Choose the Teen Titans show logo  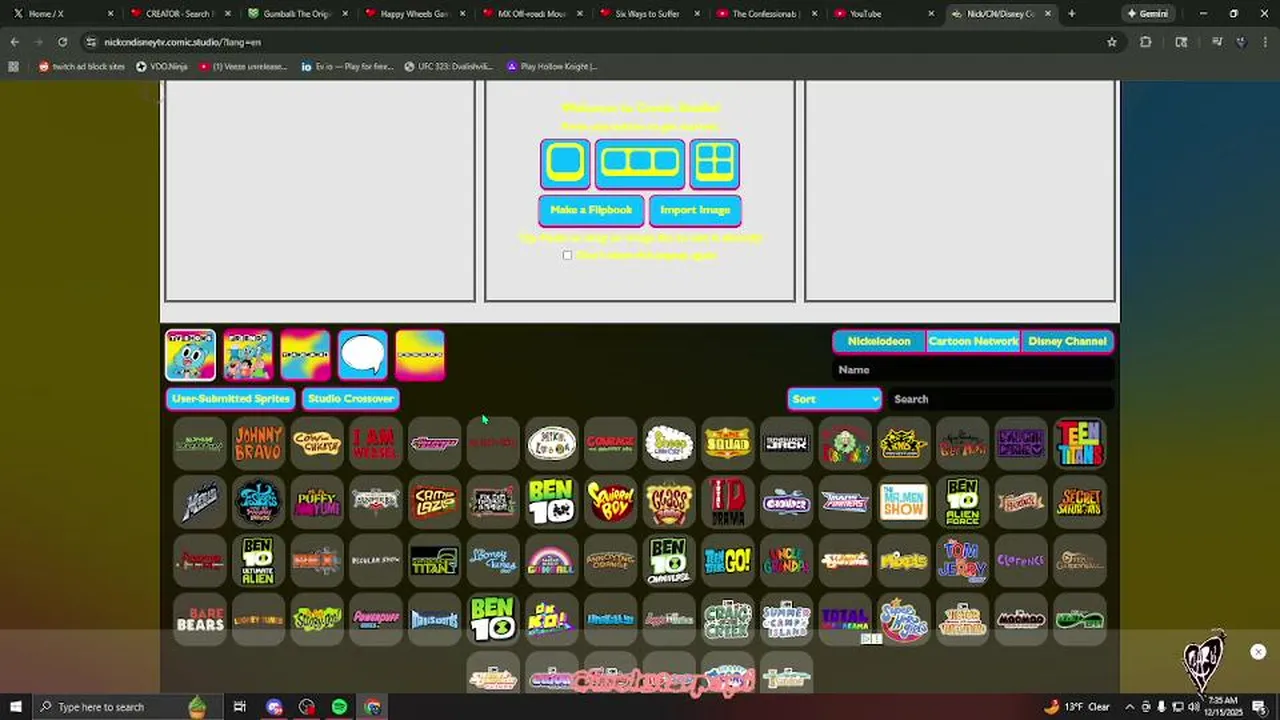(x=1079, y=443)
